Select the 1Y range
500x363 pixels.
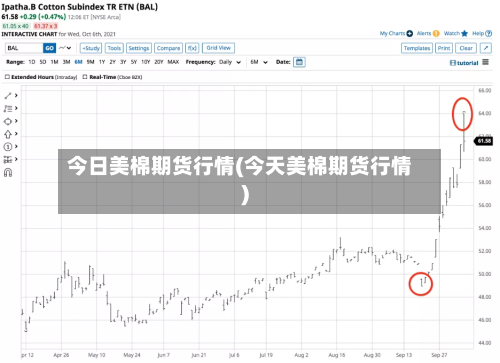(102, 62)
